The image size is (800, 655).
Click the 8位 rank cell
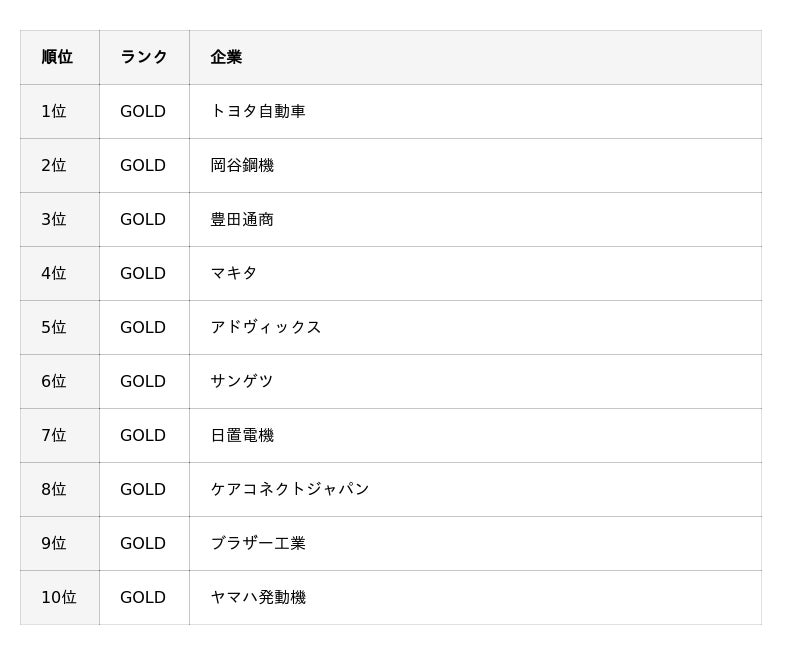tap(54, 489)
